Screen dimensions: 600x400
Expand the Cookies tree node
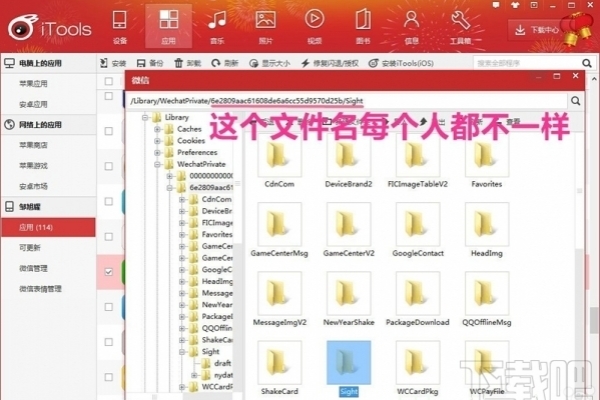point(157,141)
